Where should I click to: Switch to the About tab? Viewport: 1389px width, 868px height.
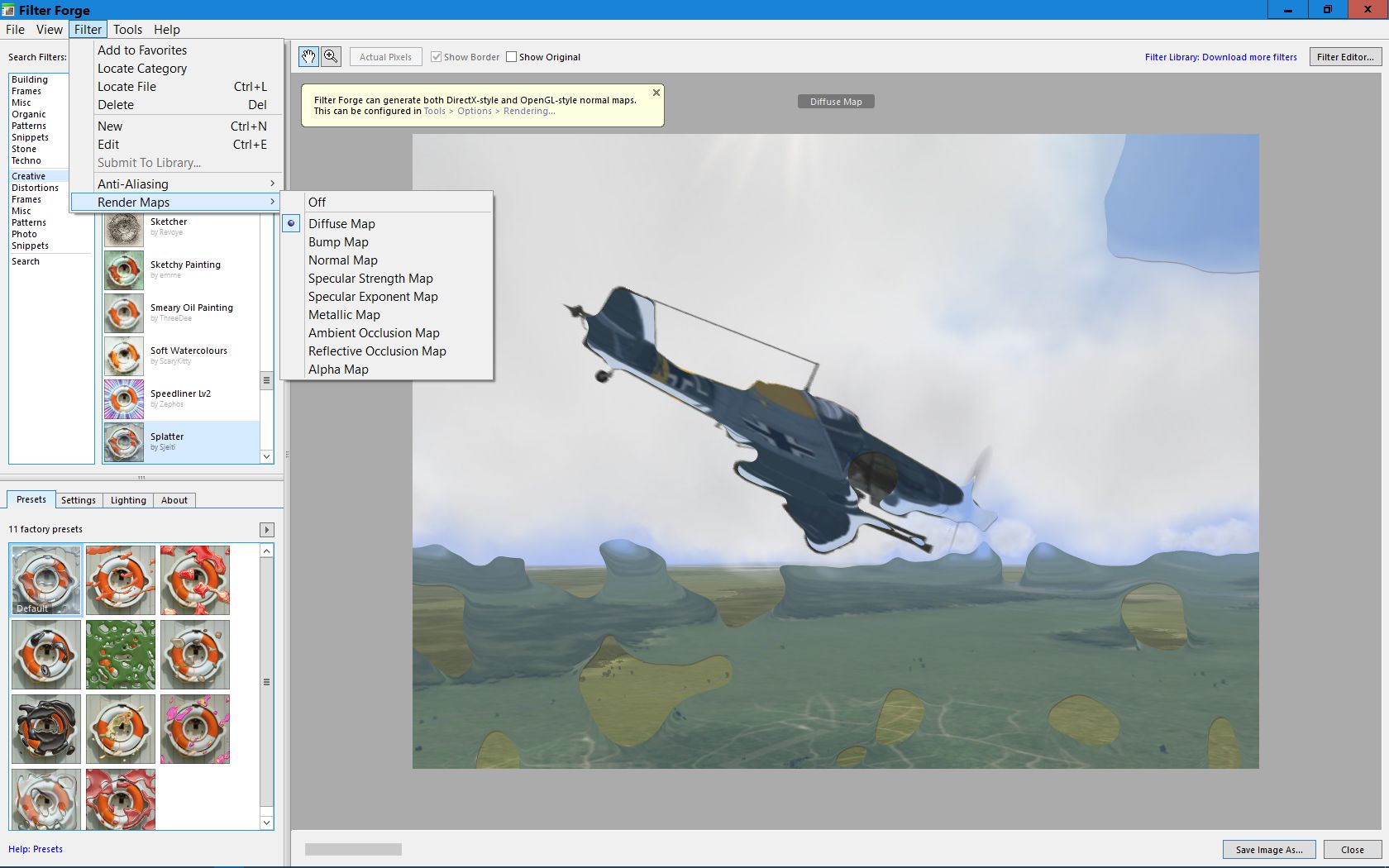point(174,500)
